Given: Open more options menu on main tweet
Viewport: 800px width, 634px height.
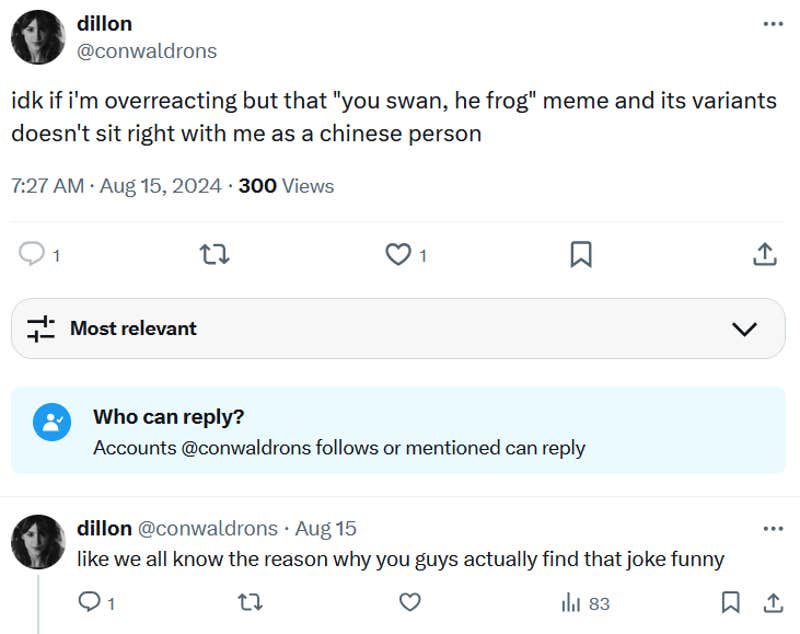Looking at the screenshot, I should (x=773, y=24).
